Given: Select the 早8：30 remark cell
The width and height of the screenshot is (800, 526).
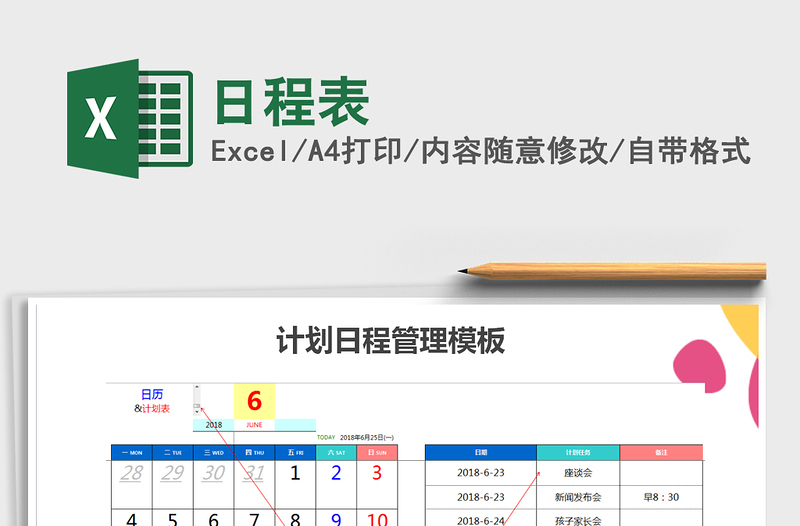Looking at the screenshot, I should pyautogui.click(x=661, y=497).
